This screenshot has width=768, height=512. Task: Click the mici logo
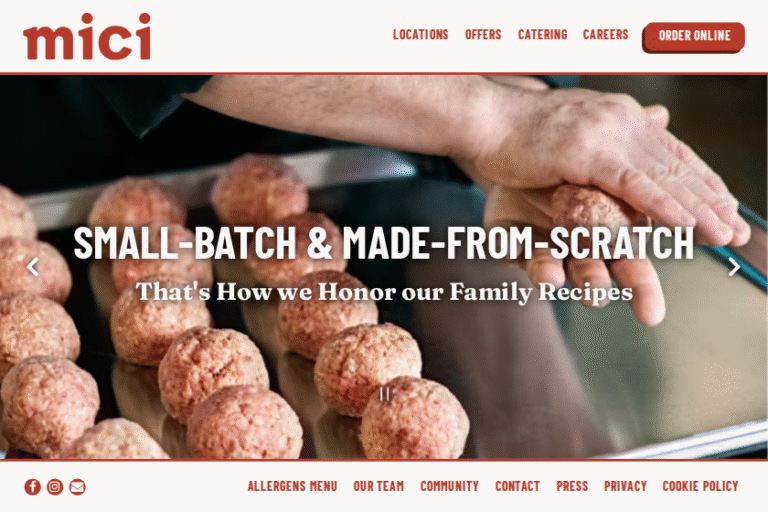[87, 37]
